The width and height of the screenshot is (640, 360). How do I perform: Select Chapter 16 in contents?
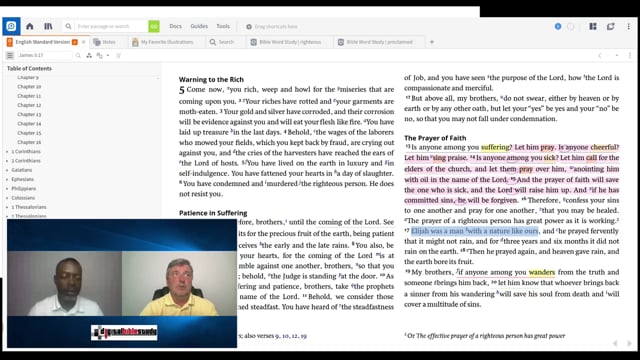pos(29,142)
